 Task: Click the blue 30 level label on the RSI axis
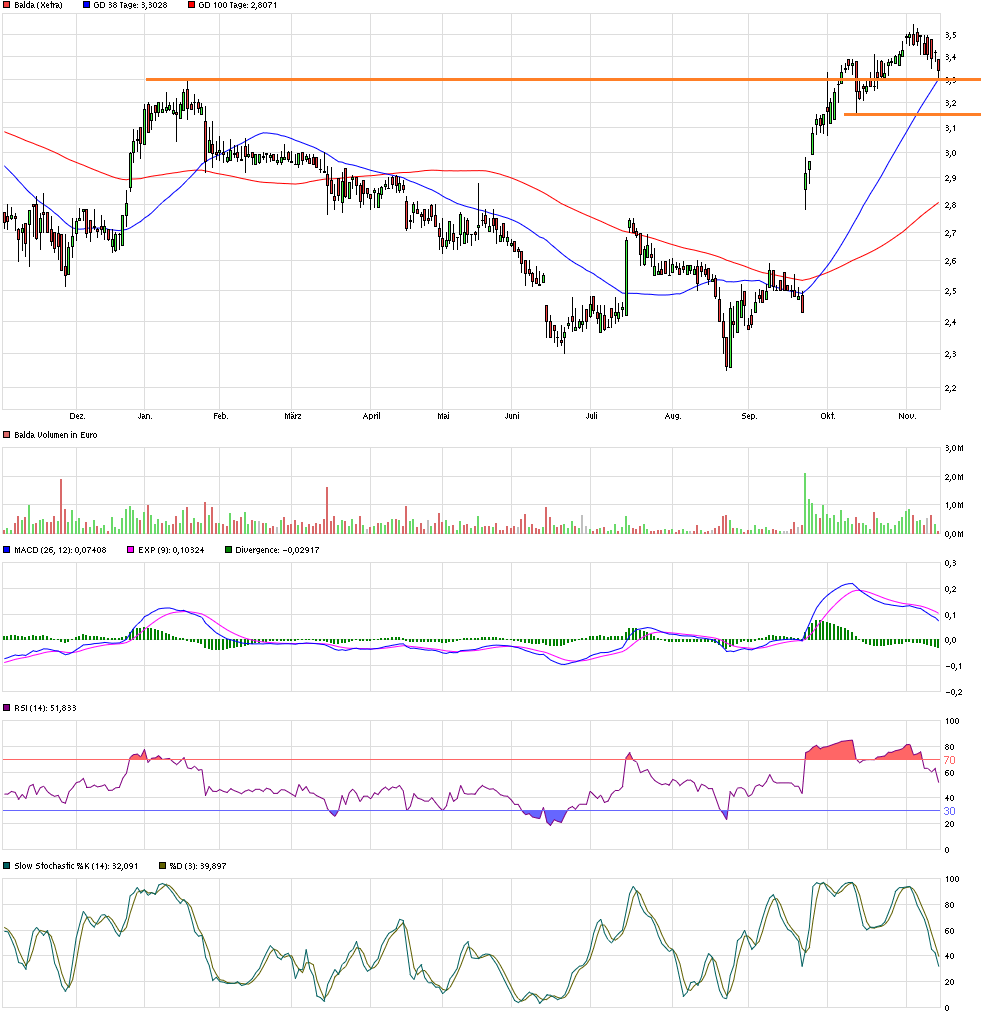coord(949,811)
